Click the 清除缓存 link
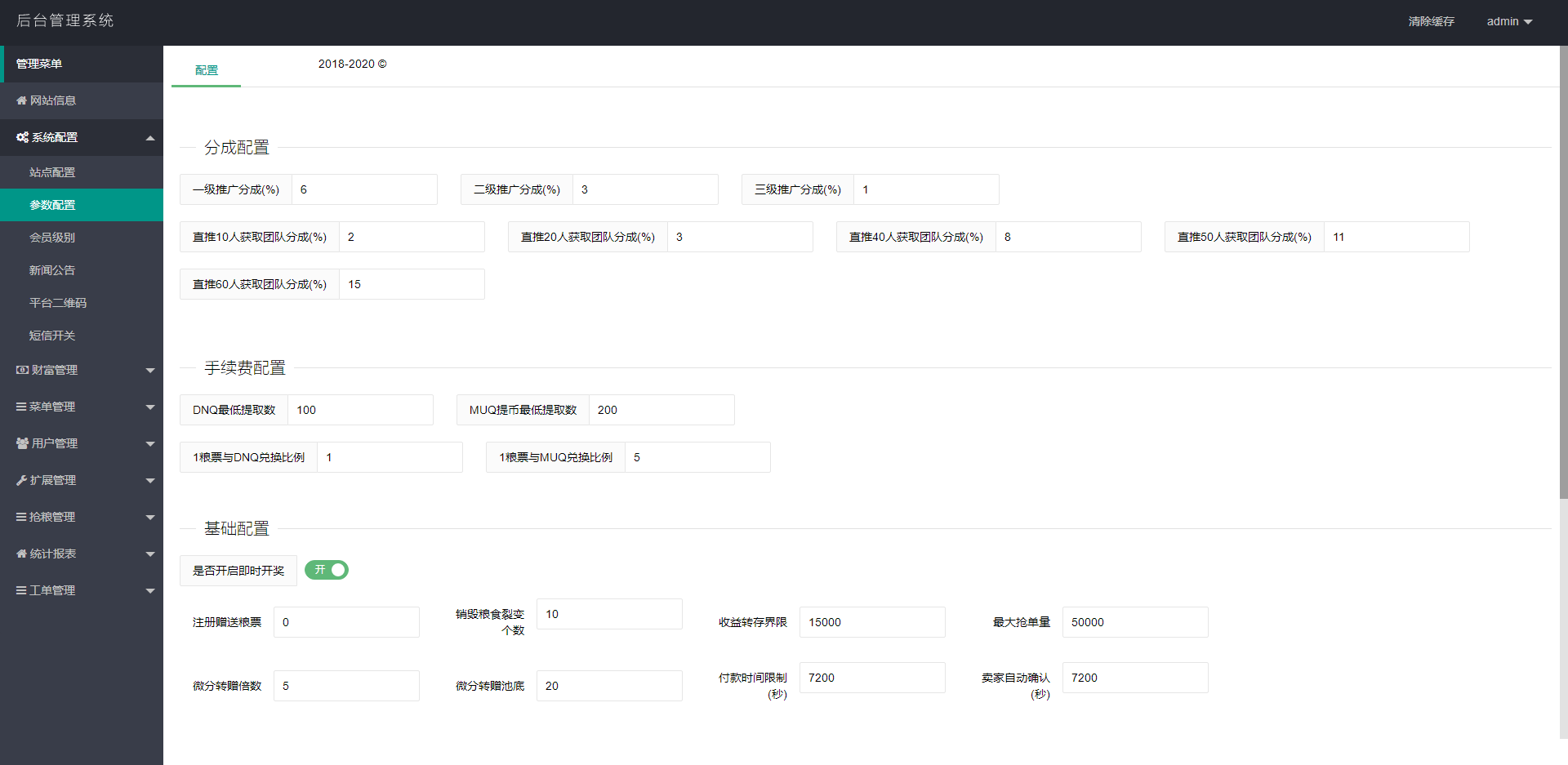Viewport: 1568px width, 765px height. coord(1431,21)
